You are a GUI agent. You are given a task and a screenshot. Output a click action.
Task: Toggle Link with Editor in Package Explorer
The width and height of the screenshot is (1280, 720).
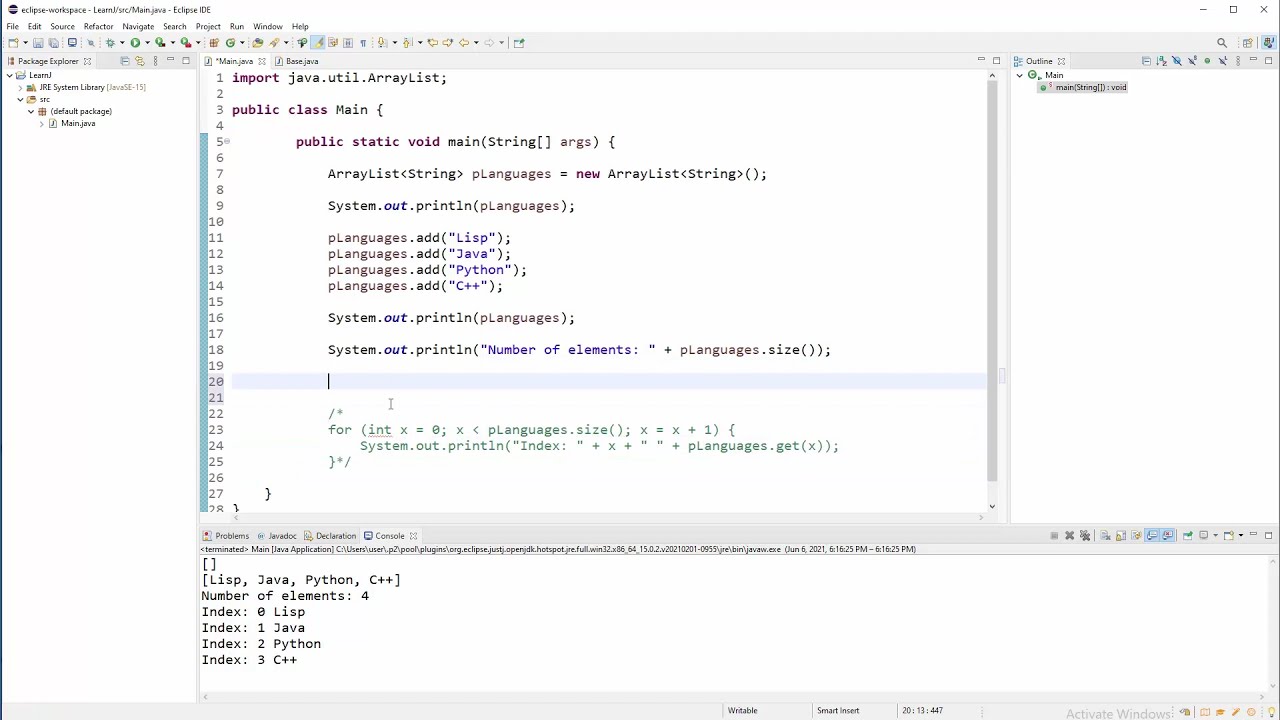[139, 61]
